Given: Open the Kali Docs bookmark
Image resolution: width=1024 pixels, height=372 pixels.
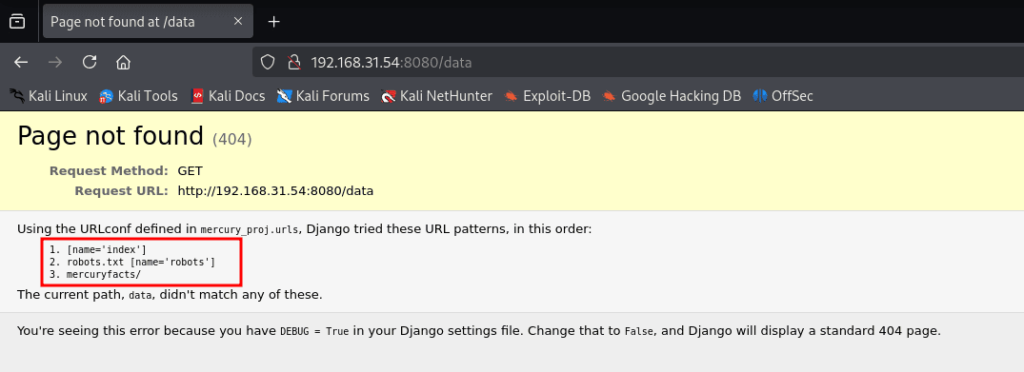Looking at the screenshot, I should pyautogui.click(x=228, y=97).
